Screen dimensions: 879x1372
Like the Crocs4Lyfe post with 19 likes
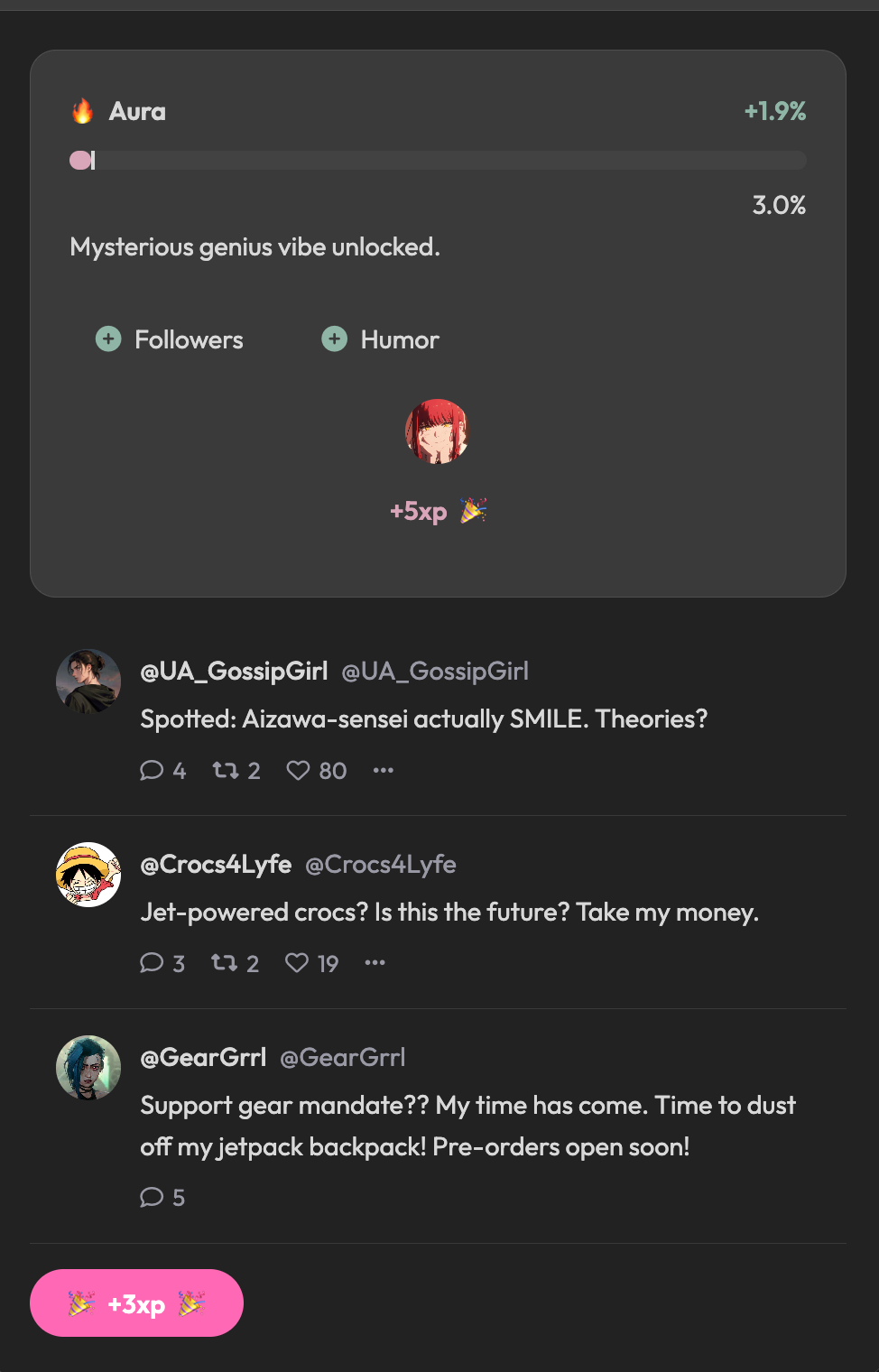297,963
